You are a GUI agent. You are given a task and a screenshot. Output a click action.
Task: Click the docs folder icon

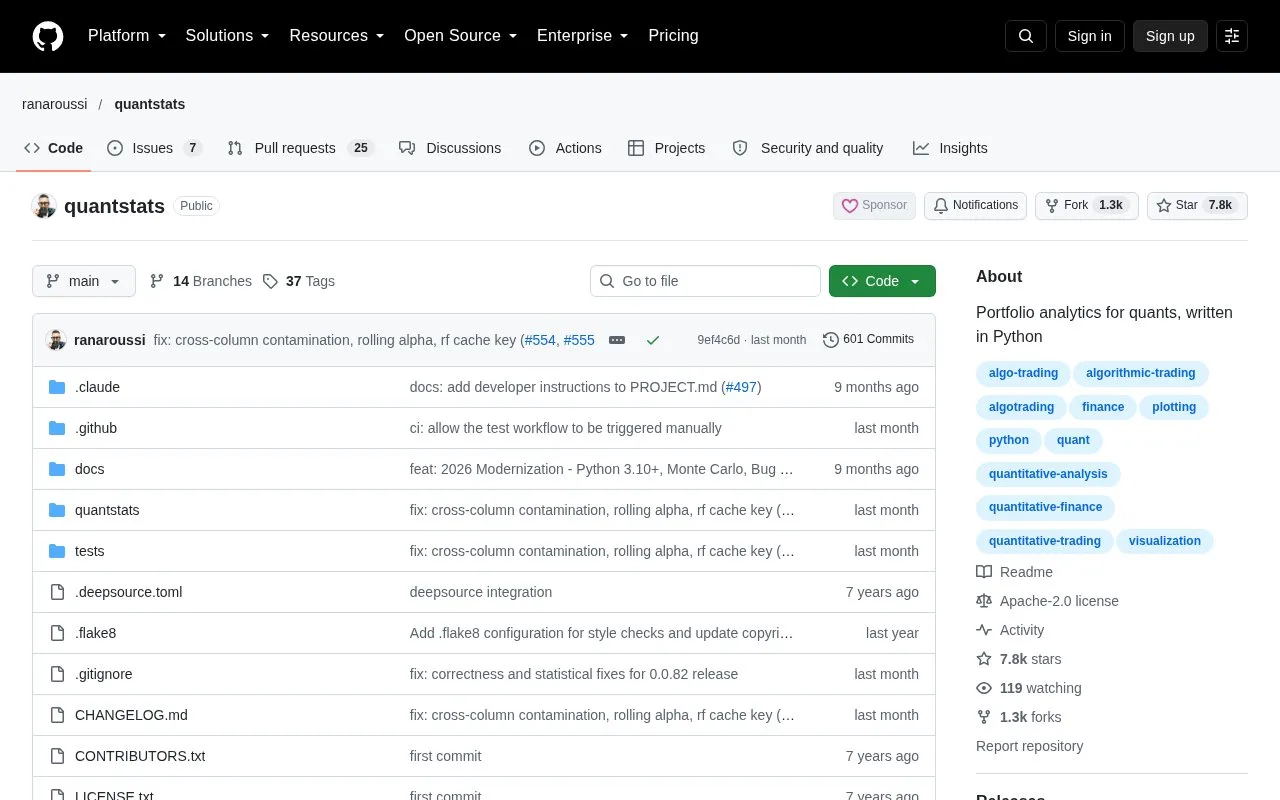pyautogui.click(x=57, y=469)
